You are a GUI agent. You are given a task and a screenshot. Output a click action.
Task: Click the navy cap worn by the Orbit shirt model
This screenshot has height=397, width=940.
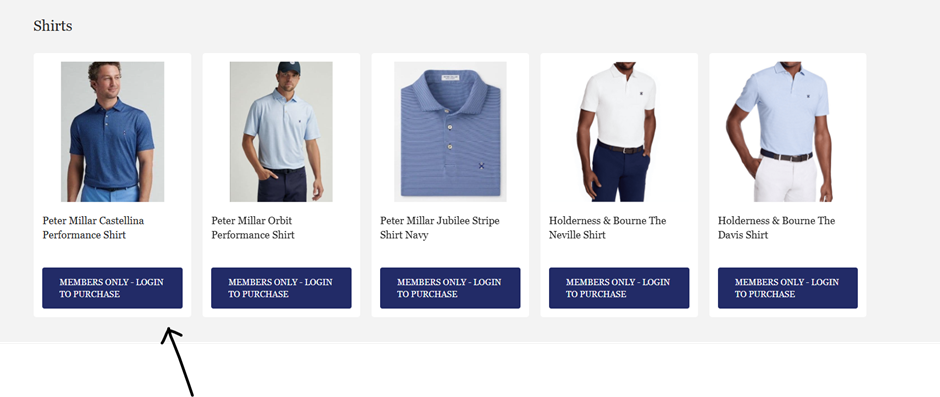click(x=289, y=67)
